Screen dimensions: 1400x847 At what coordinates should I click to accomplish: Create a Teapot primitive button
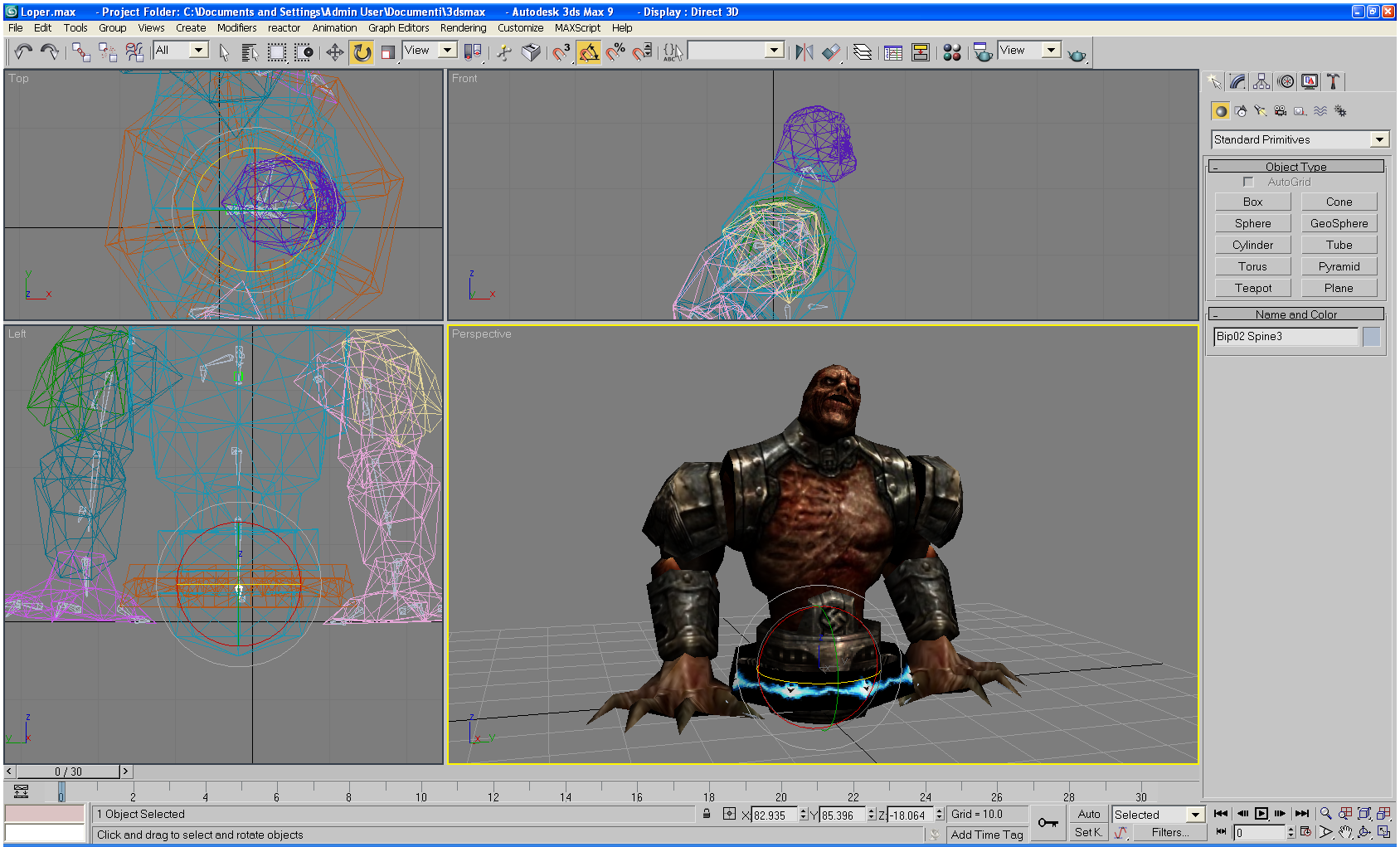tap(1252, 288)
